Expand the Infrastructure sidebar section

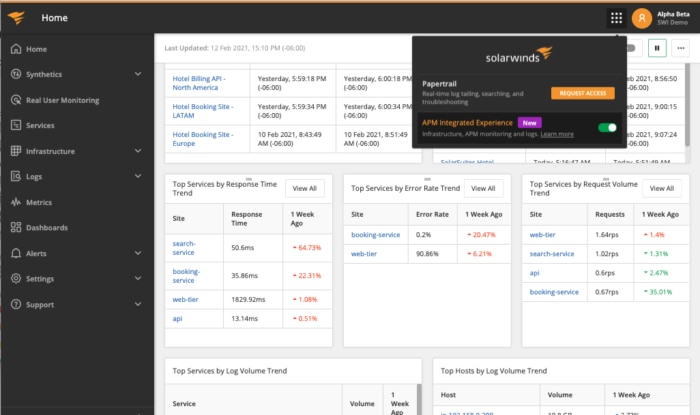coord(137,151)
